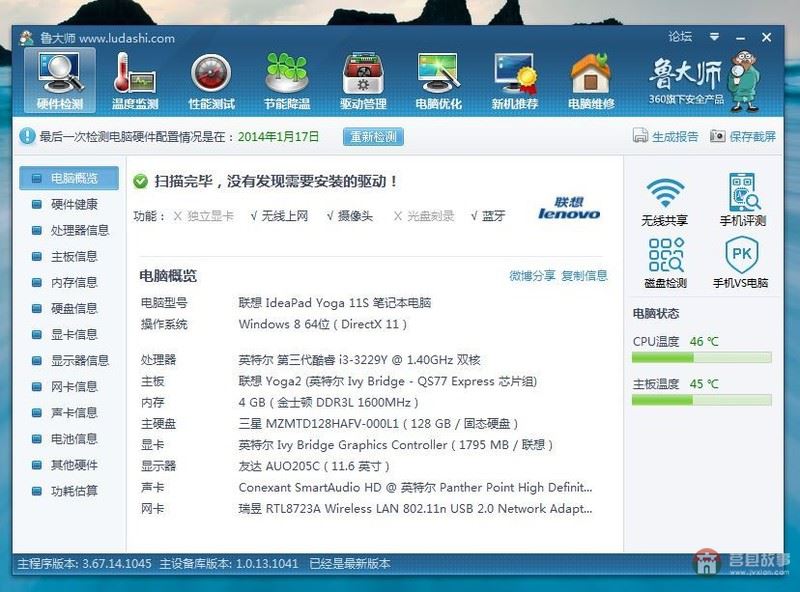This screenshot has width=800, height=592.
Task: Close the 鲁大师 window
Action: [766, 37]
